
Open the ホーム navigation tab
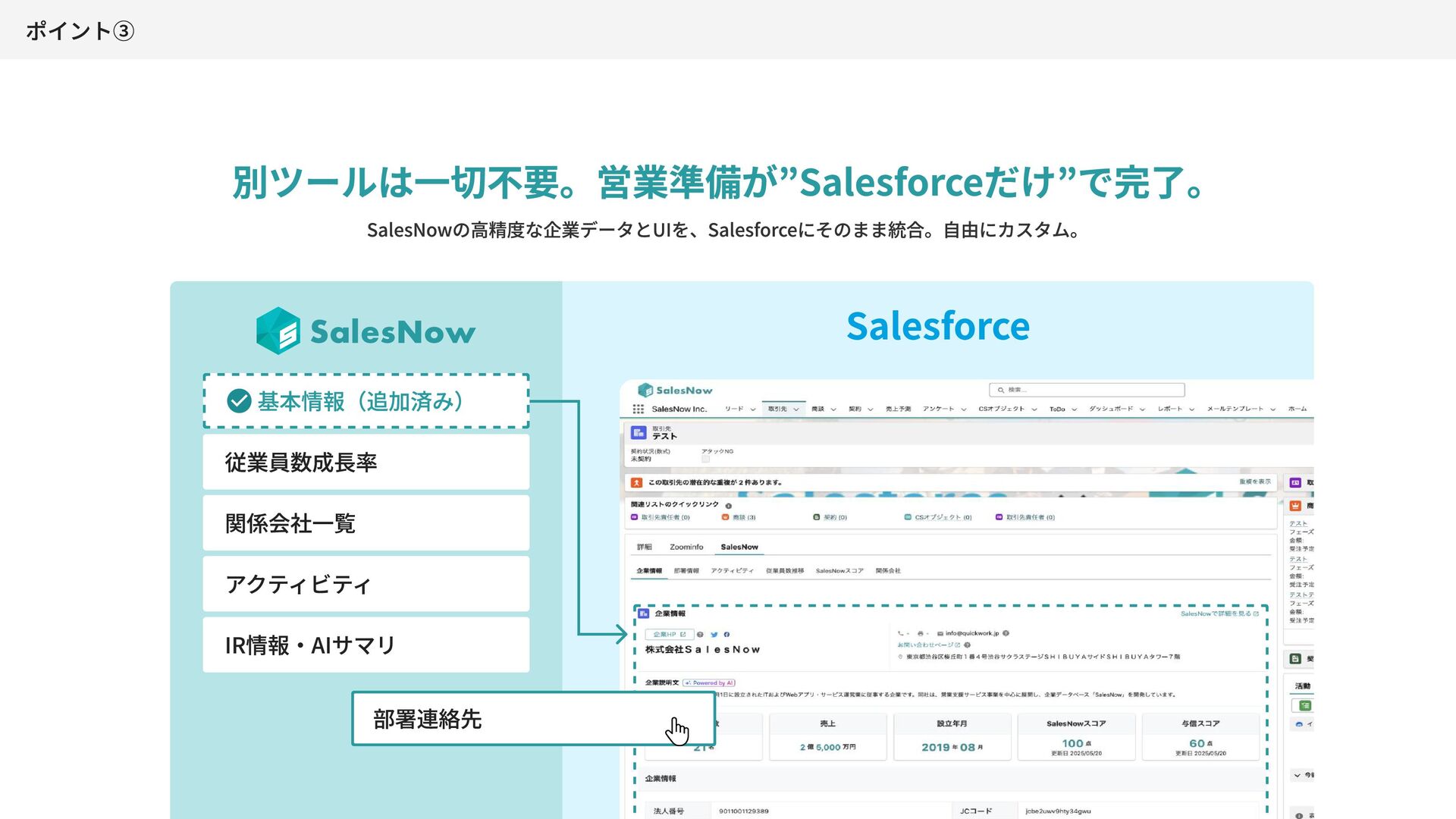[x=1298, y=409]
